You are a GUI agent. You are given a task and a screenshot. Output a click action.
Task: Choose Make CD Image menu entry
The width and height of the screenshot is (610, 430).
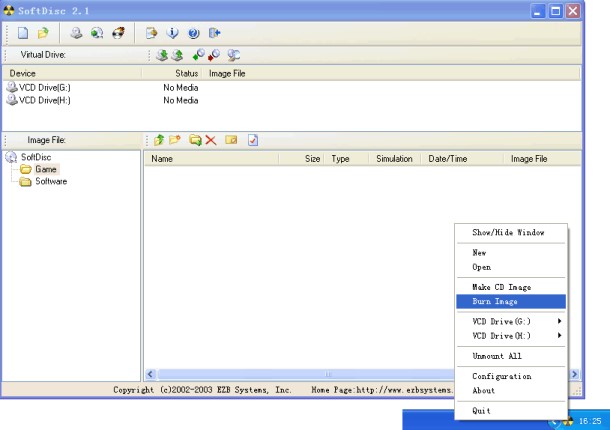[511, 287]
